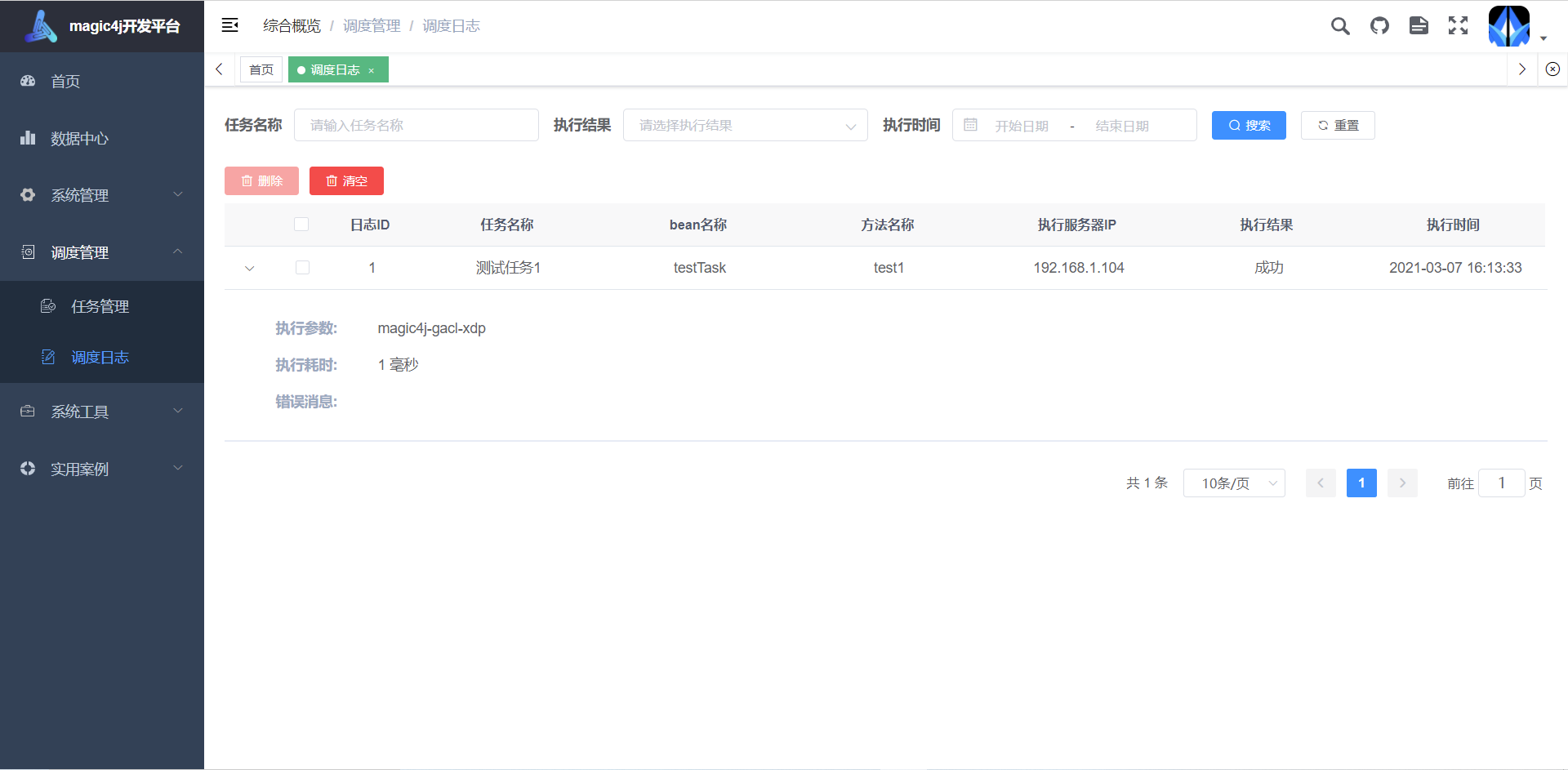Open the 执行结果 select dropdown

(x=745, y=125)
